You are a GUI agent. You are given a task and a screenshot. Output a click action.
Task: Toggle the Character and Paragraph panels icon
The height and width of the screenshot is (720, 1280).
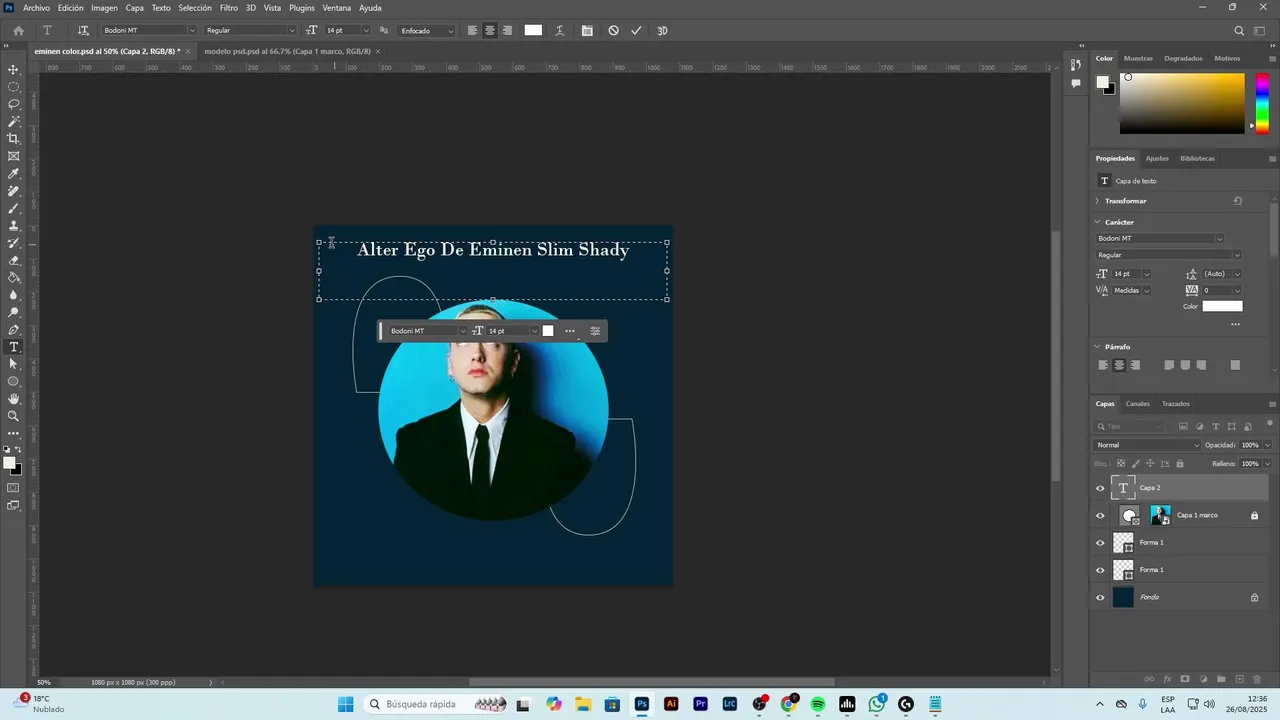587,31
